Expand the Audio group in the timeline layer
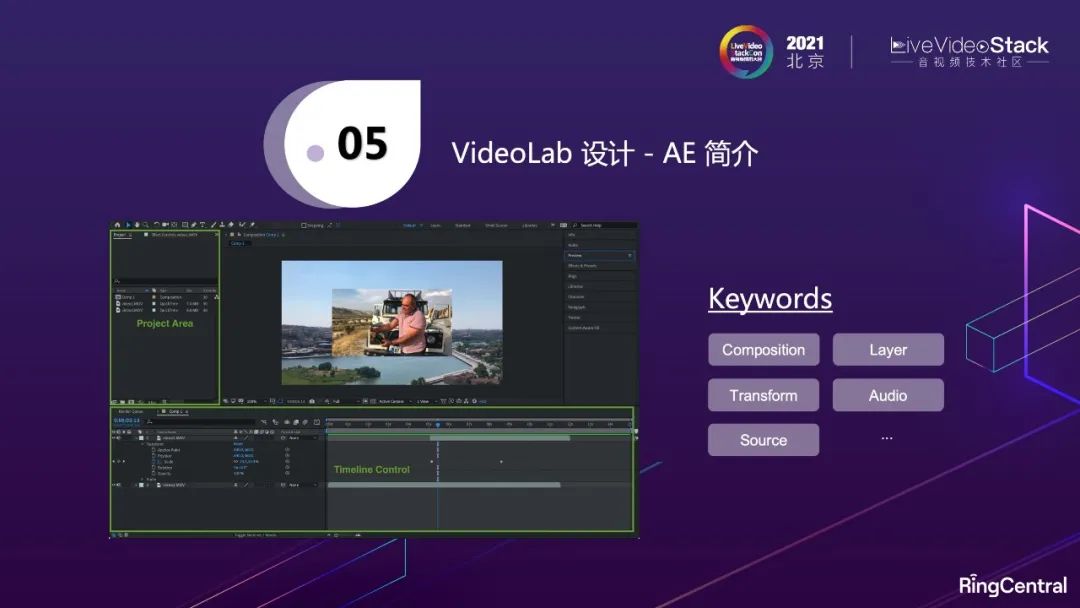This screenshot has width=1080, height=608. click(x=143, y=479)
